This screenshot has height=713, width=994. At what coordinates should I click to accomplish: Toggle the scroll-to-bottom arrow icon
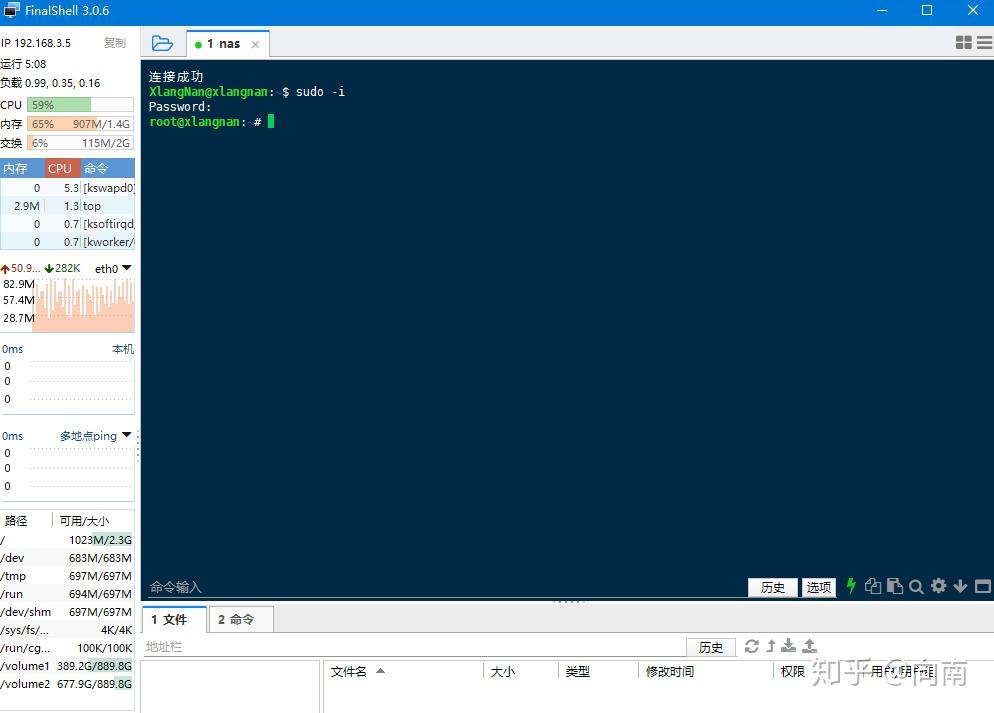point(960,587)
